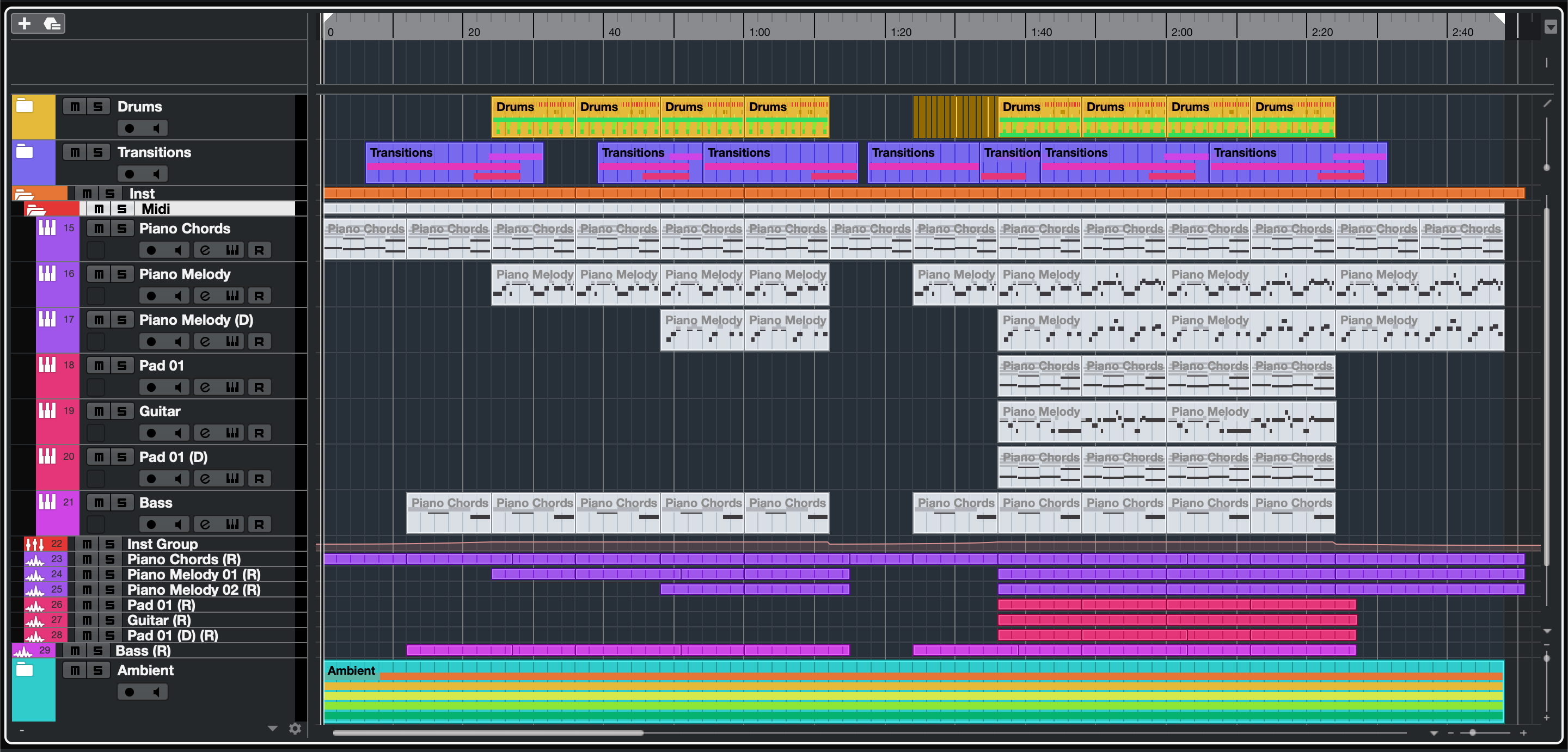Click Read automation R on Guitar track
Viewport: 1568px width, 752px height.
coord(259,433)
